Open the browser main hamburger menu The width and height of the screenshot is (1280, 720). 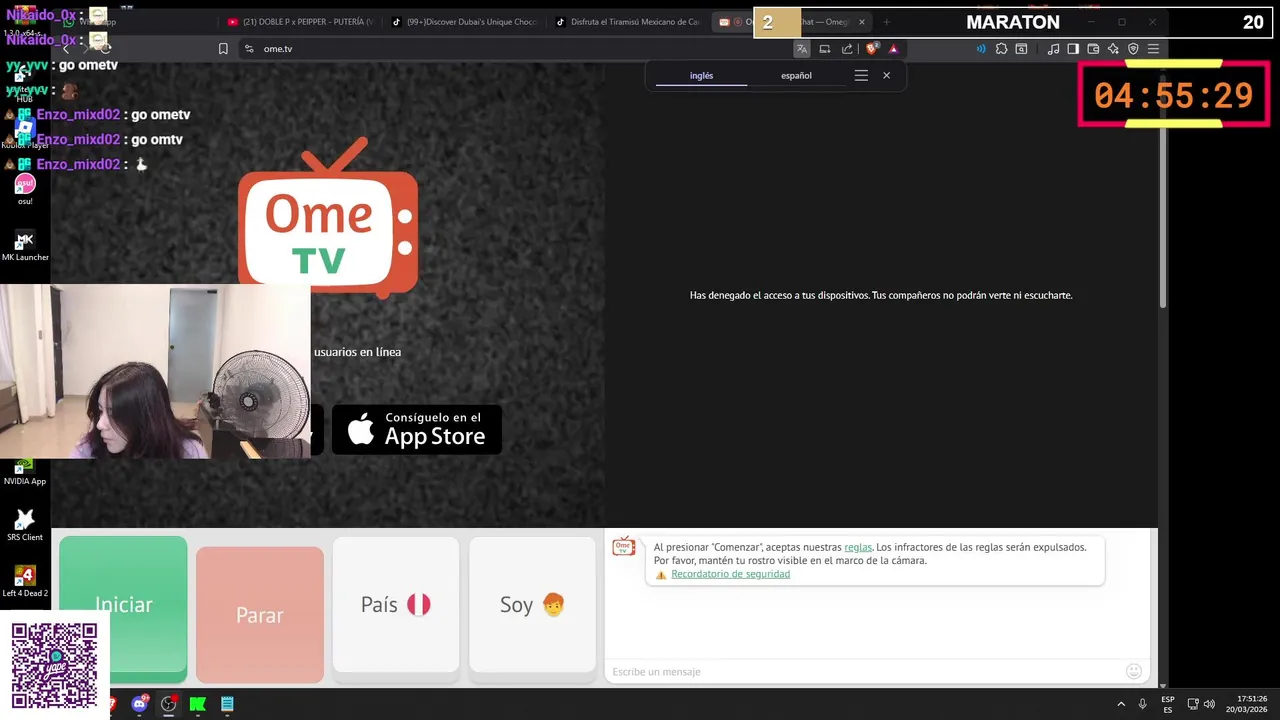[1153, 49]
